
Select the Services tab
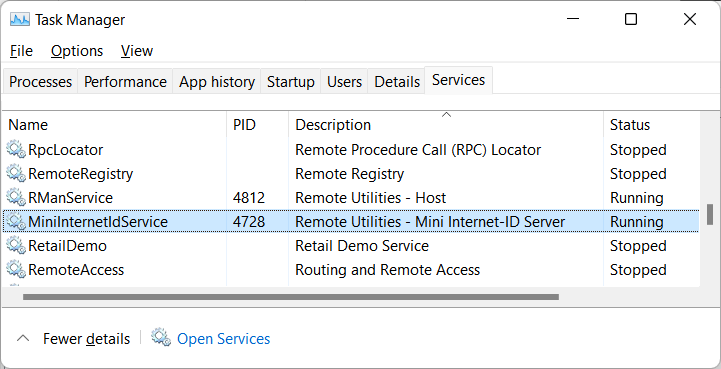pos(458,80)
